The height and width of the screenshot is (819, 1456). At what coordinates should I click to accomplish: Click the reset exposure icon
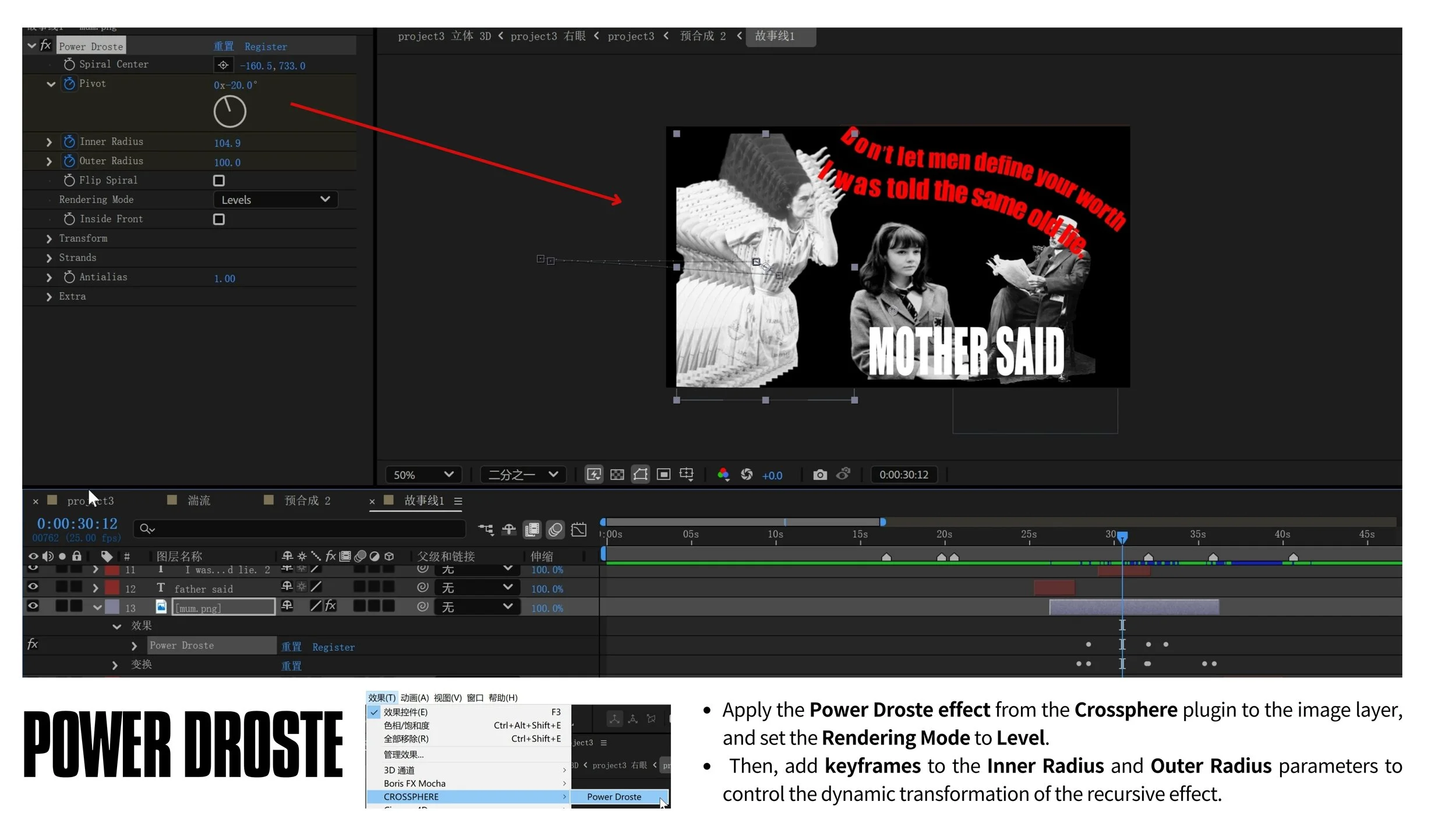[x=747, y=475]
